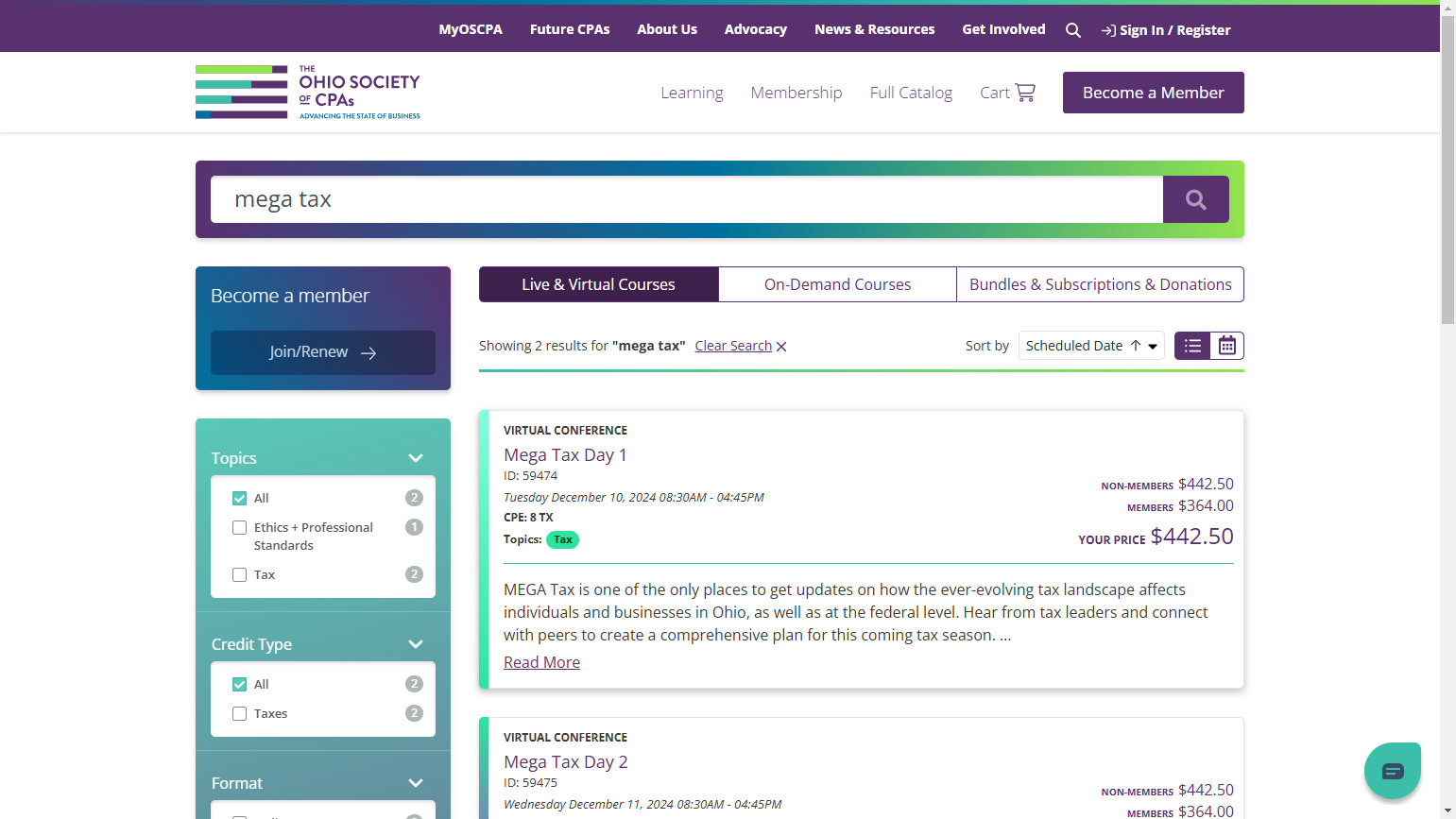Open the Advocacy menu
This screenshot has height=819, width=1456.
tap(756, 29)
